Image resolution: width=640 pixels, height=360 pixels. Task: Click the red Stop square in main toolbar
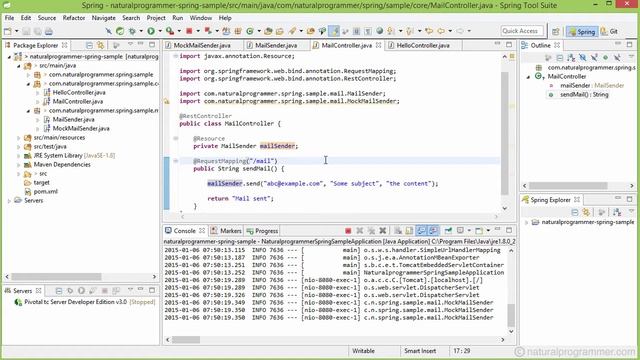tap(189, 31)
